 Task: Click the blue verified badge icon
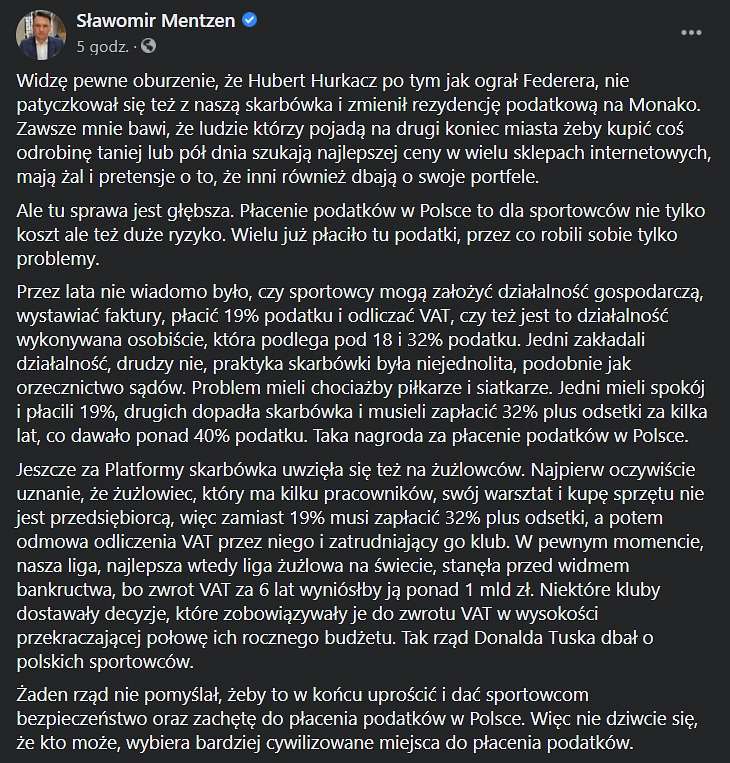pyautogui.click(x=250, y=20)
